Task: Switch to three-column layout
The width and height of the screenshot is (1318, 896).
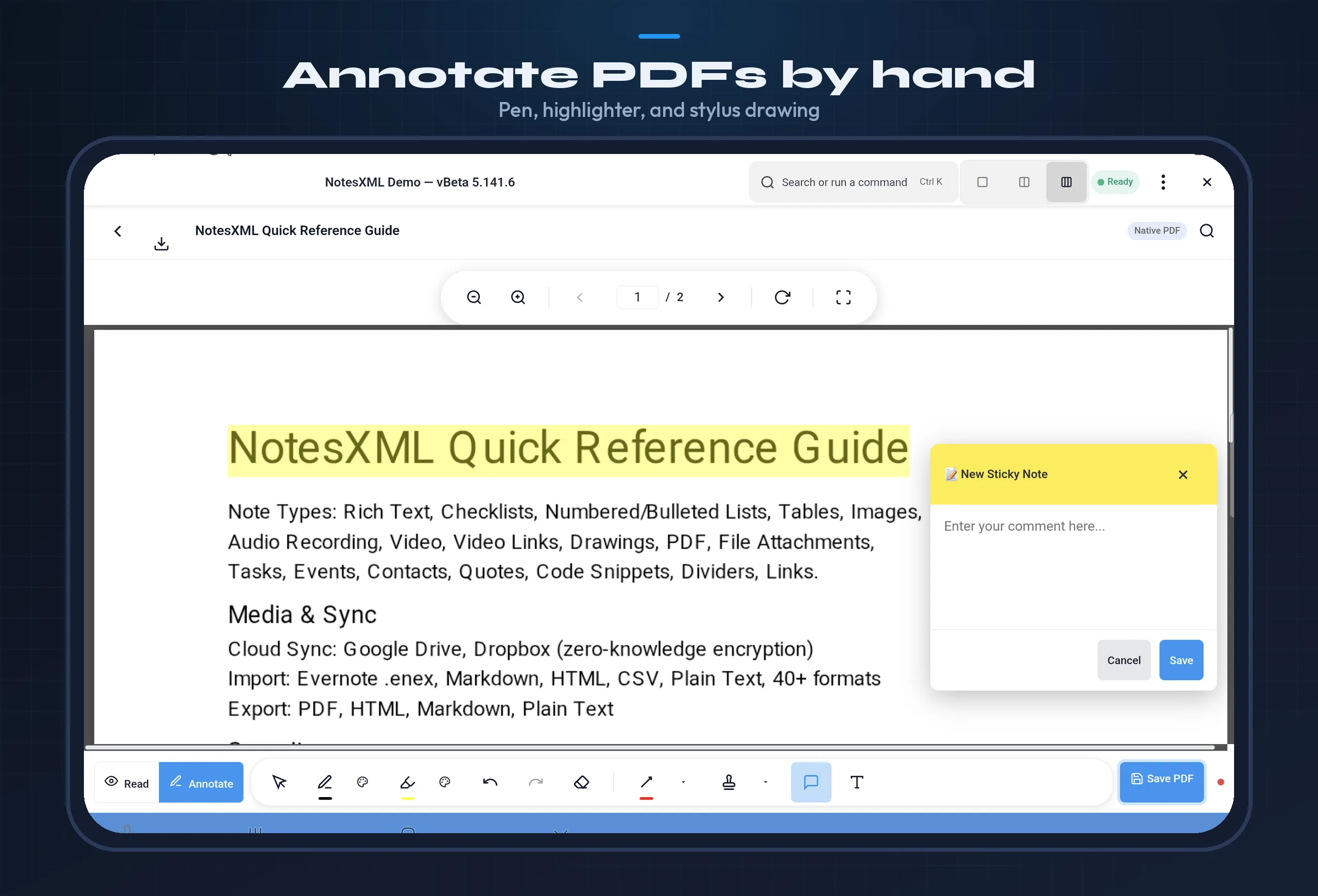Action: [x=1066, y=182]
